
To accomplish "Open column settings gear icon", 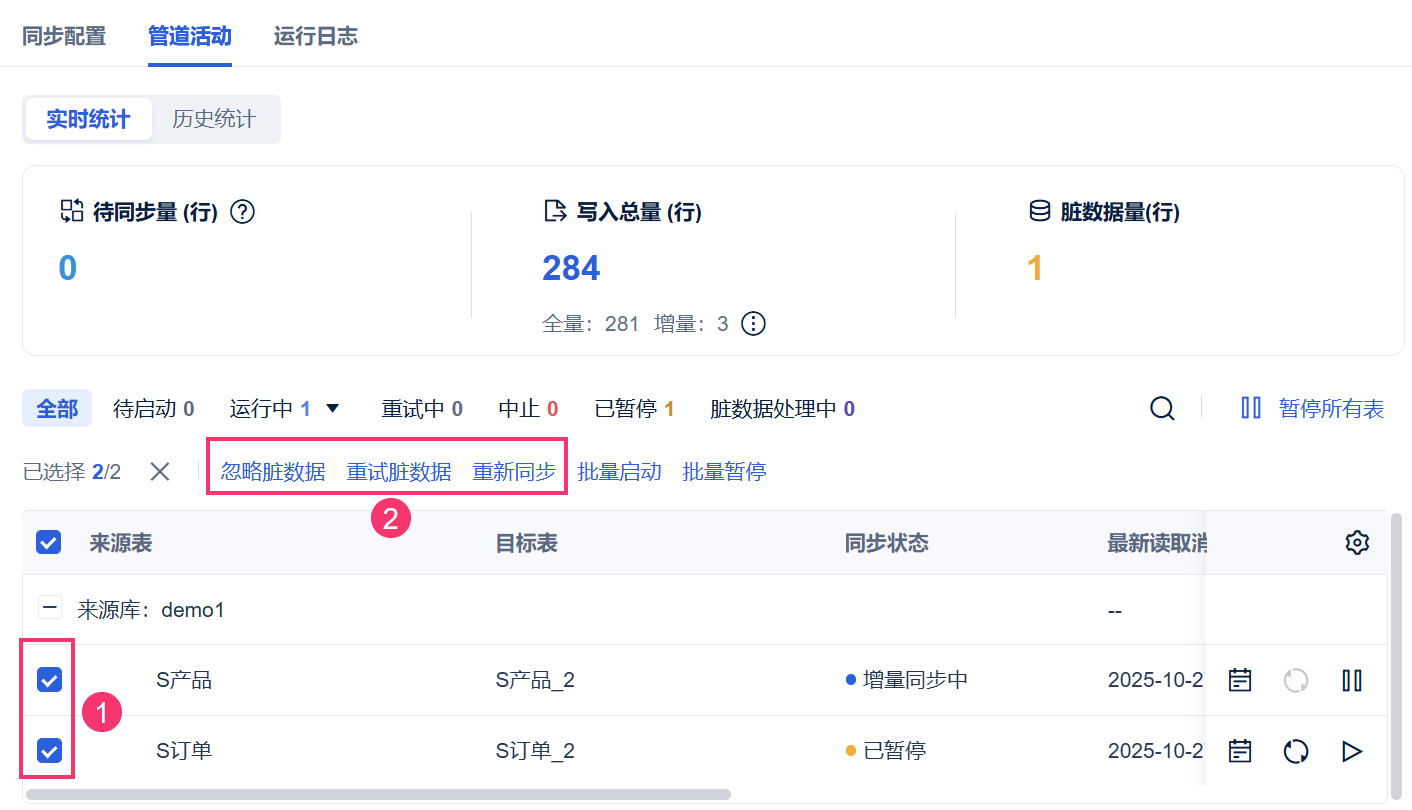I will tap(1356, 543).
